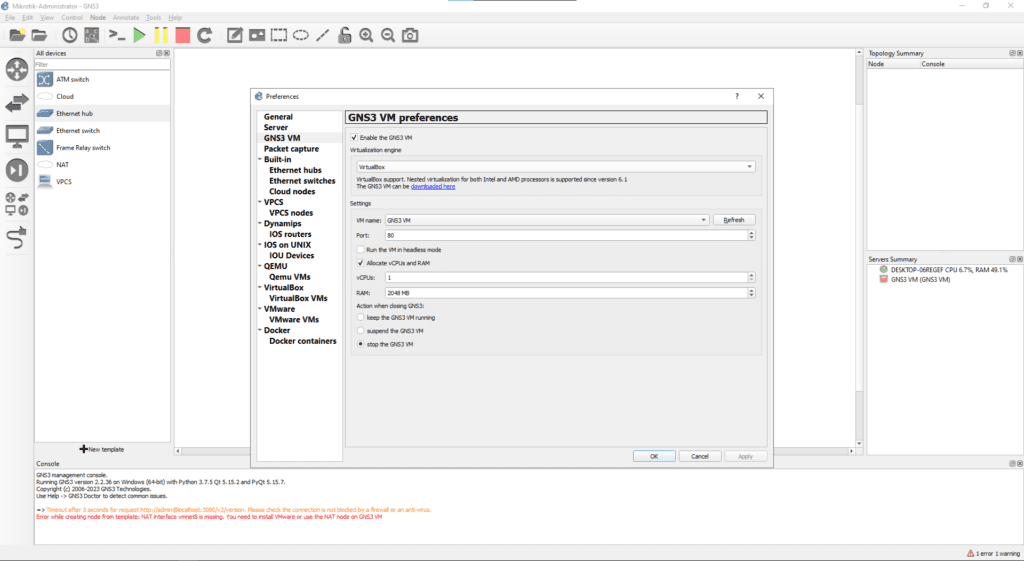
Task: Open the File menu
Action: pos(10,18)
